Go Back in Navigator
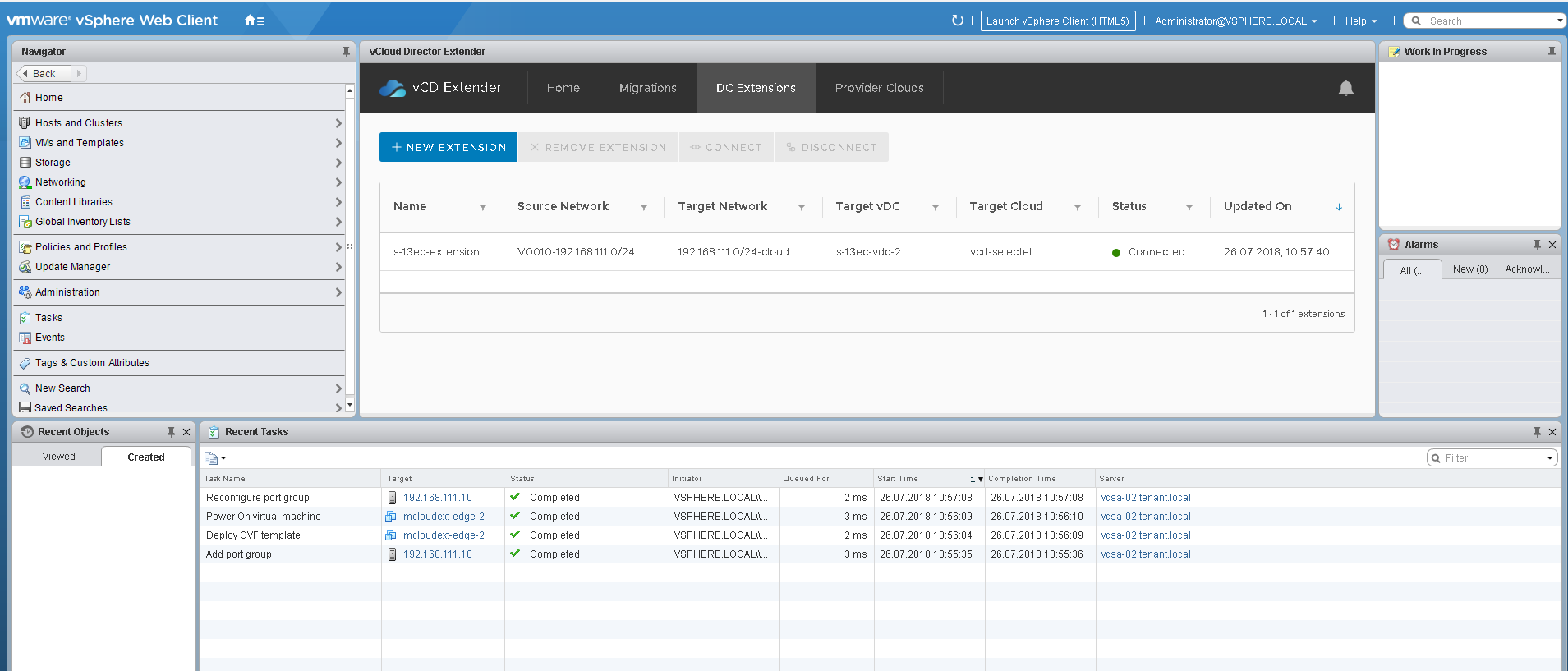 (44, 74)
